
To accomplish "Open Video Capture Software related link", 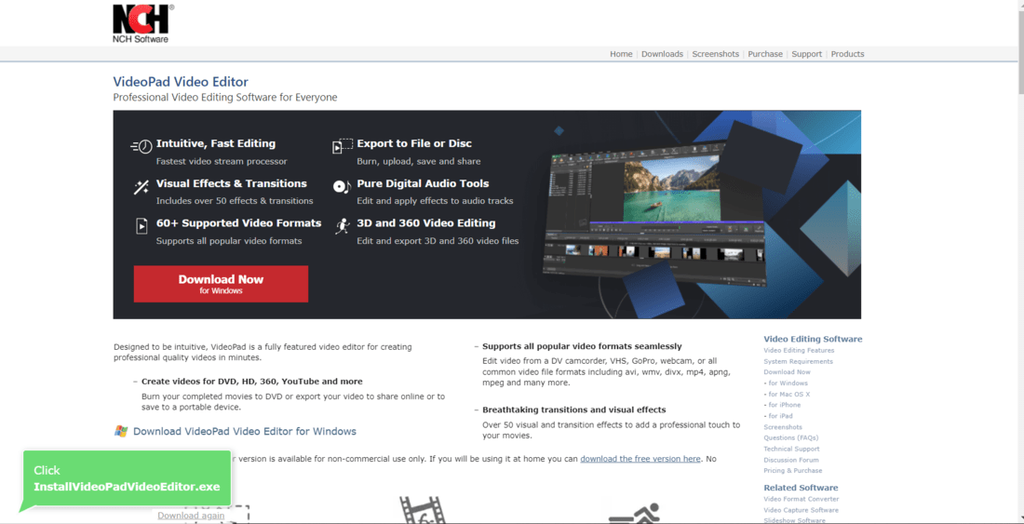I will pos(801,510).
